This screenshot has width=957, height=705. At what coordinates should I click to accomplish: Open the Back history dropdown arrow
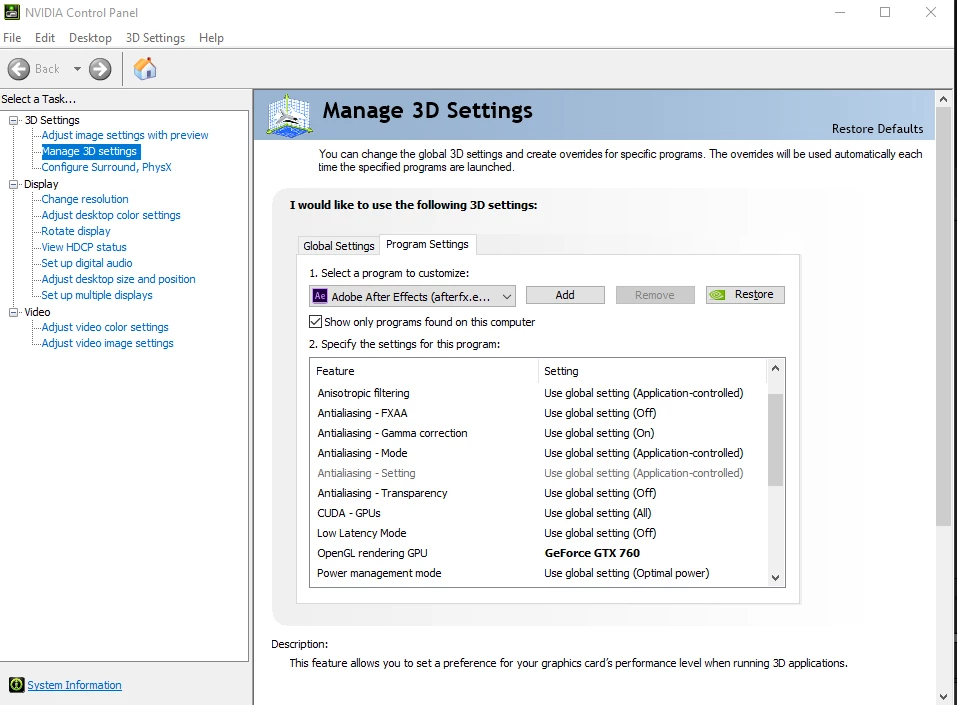(78, 69)
